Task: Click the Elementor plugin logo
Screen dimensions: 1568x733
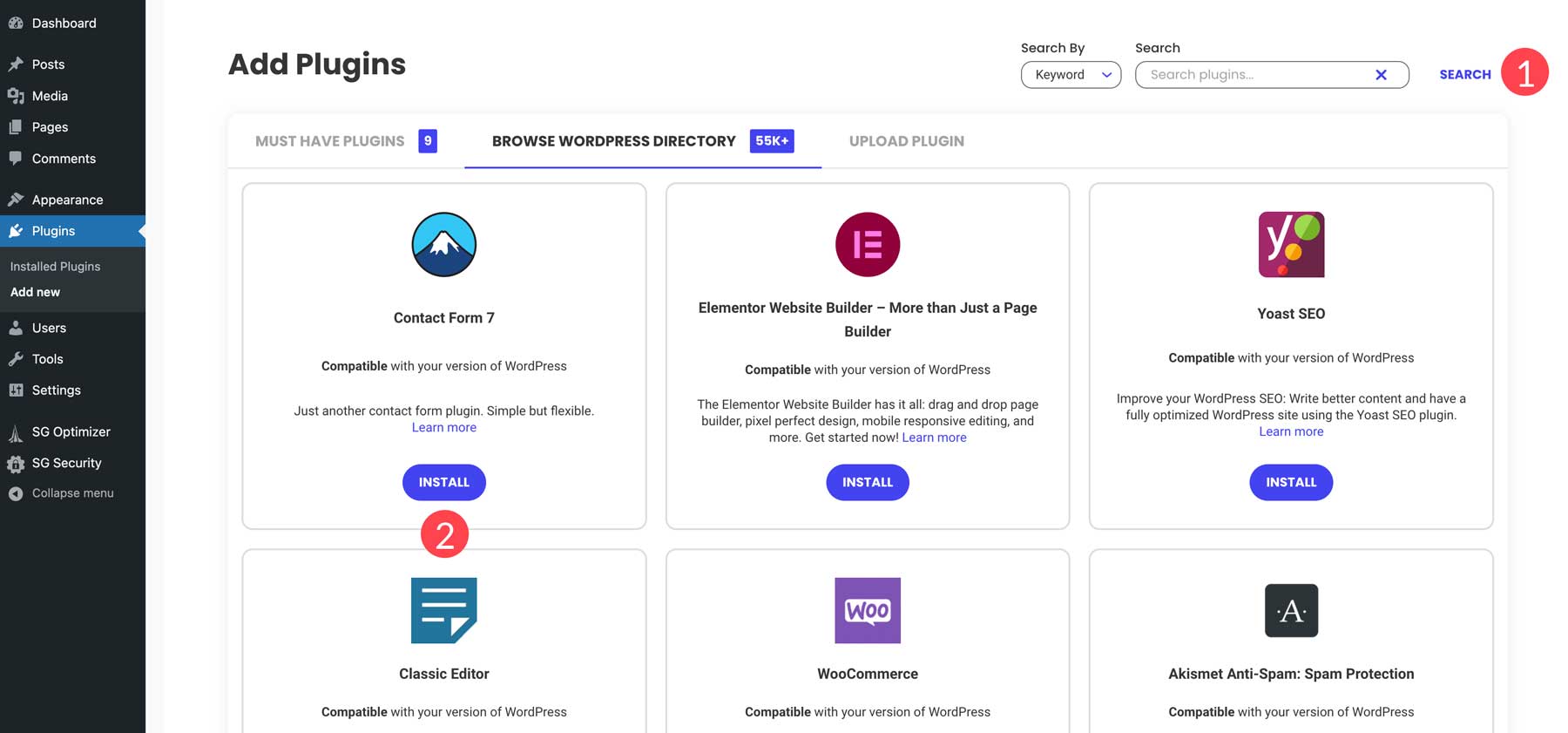Action: (867, 245)
